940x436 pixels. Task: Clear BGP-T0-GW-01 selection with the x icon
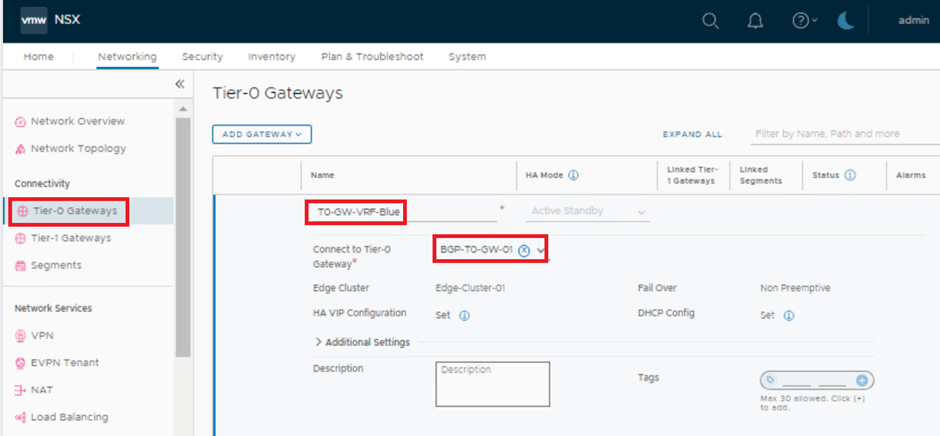pyautogui.click(x=524, y=250)
